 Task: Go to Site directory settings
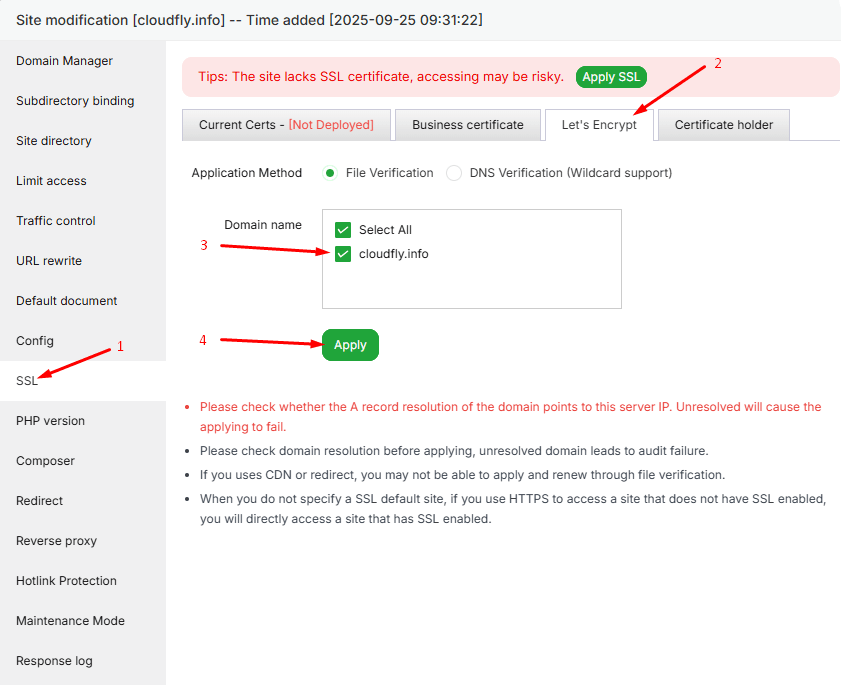pyautogui.click(x=54, y=141)
